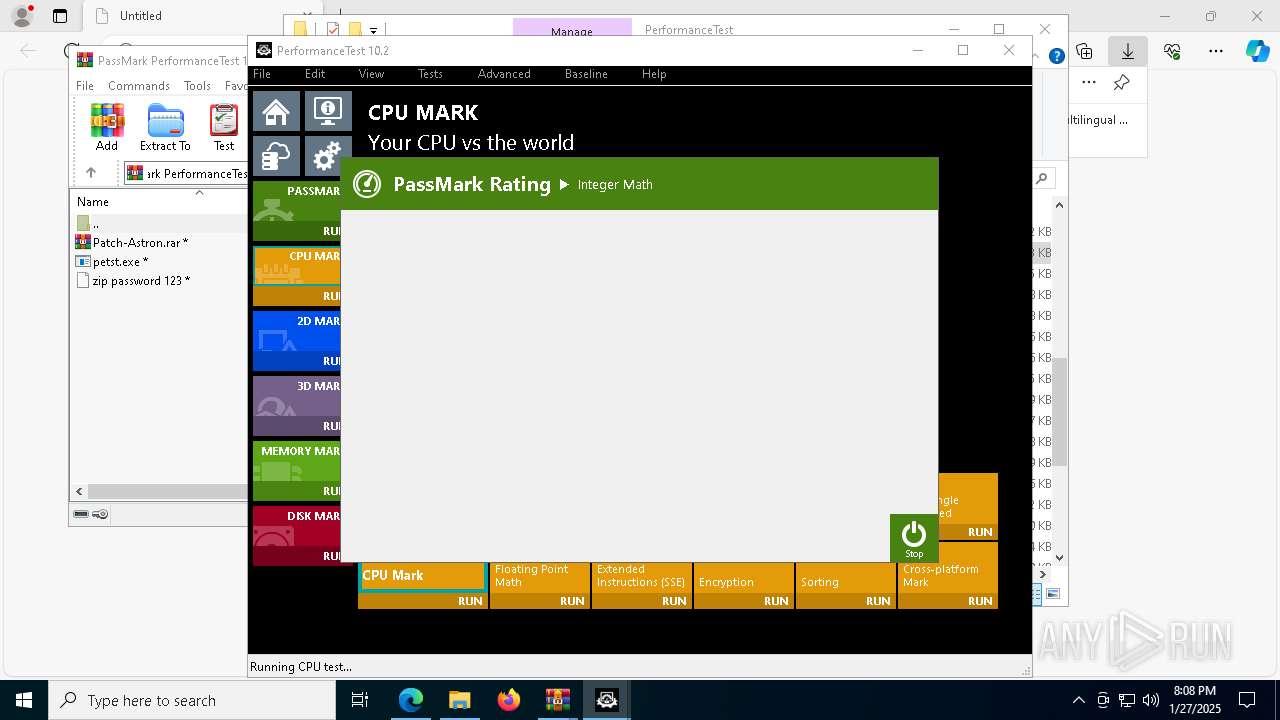Open PerformanceTest Tests menu

click(x=430, y=74)
